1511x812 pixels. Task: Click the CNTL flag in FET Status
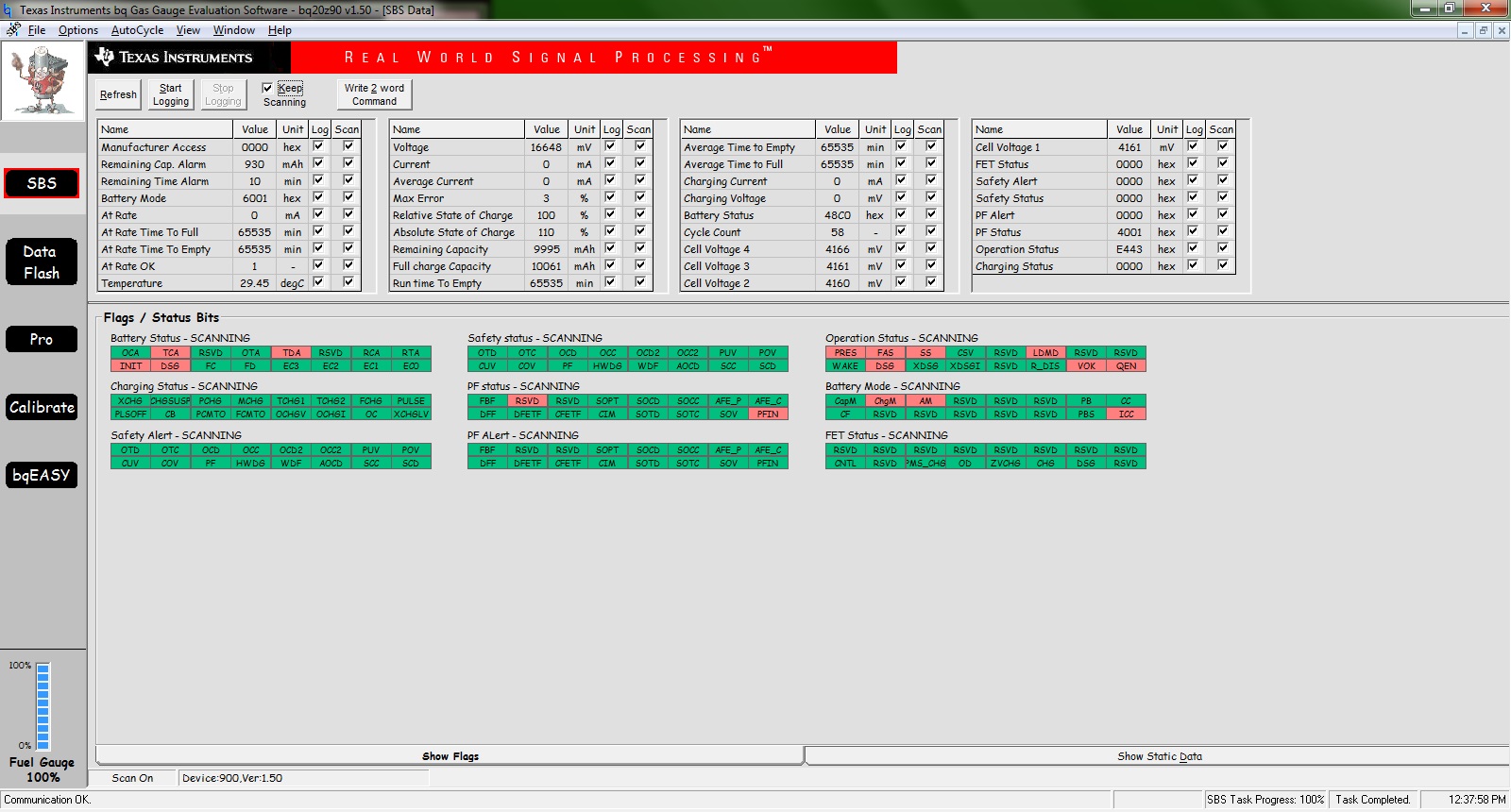[x=845, y=464]
